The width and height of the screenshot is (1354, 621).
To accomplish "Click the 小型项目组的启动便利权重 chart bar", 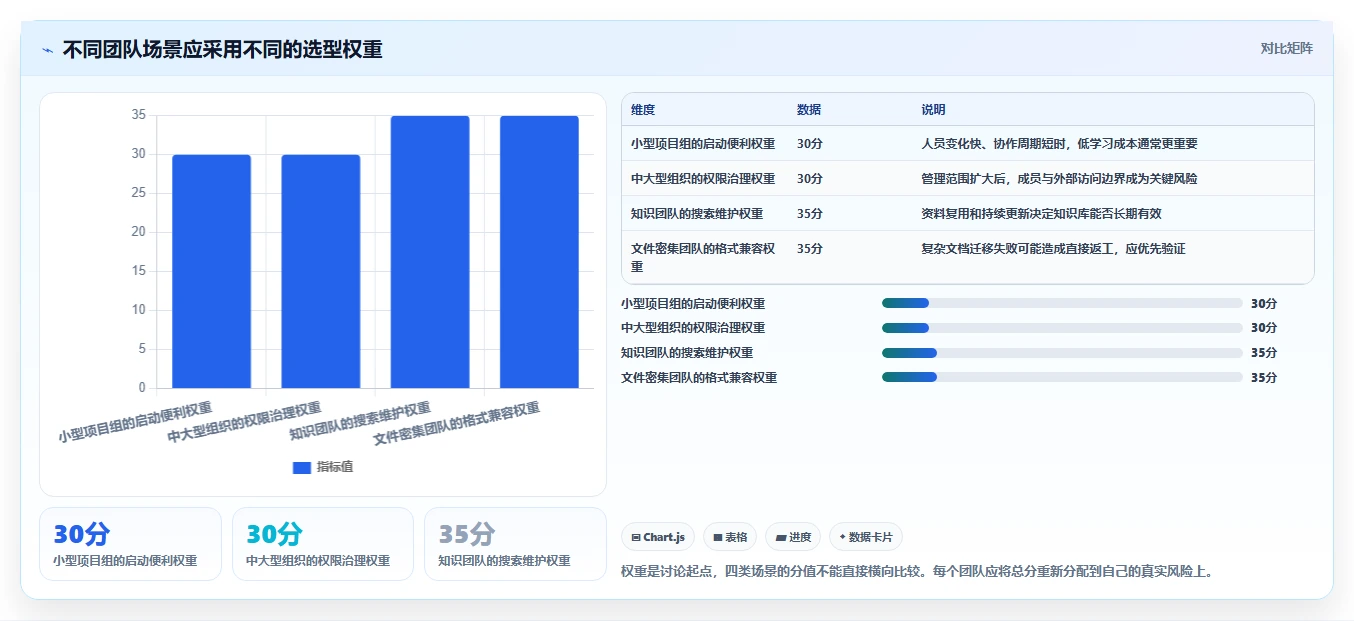I will click(x=211, y=271).
